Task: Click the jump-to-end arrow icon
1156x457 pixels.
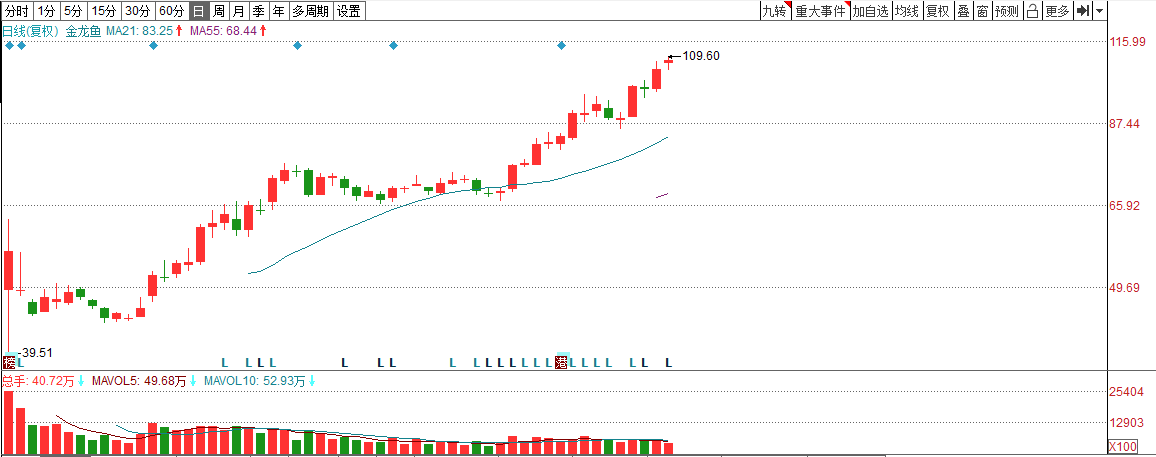Action: (1082, 11)
